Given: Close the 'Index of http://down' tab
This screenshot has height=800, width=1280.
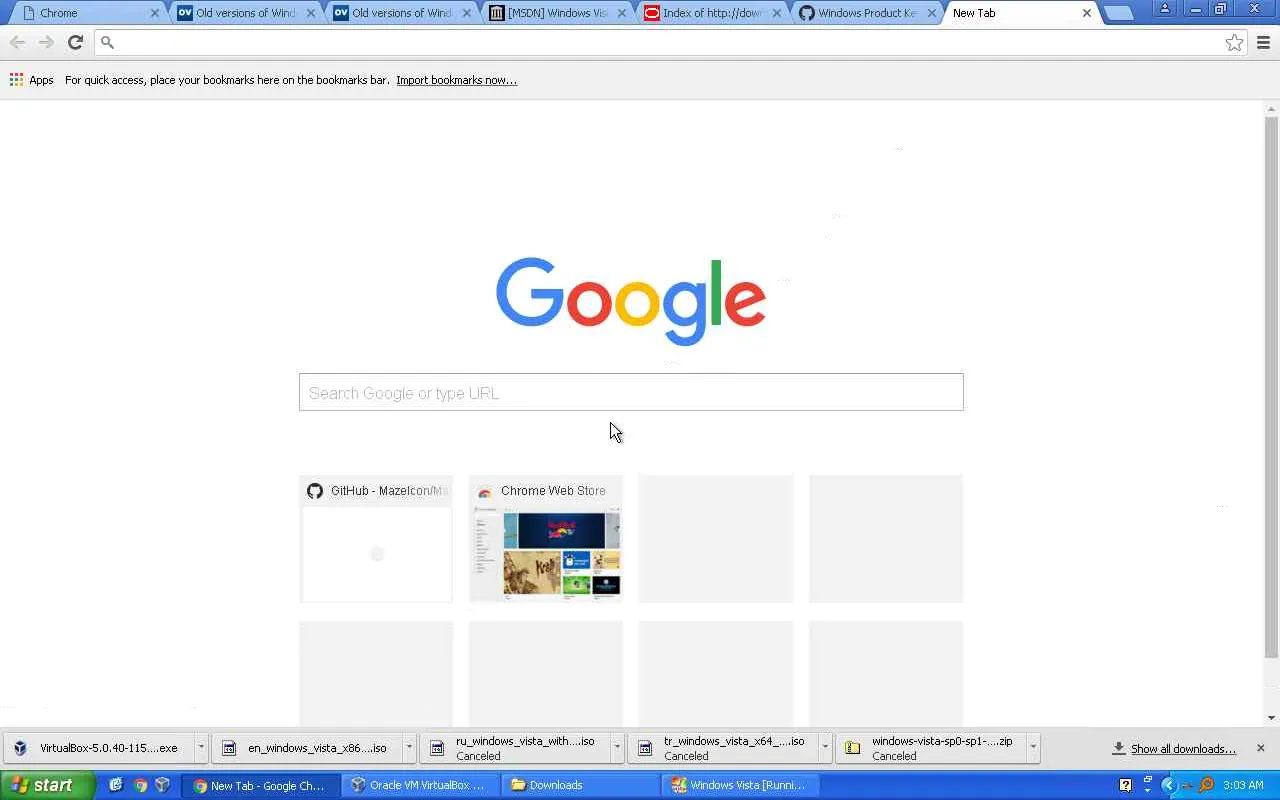Looking at the screenshot, I should click(777, 13).
